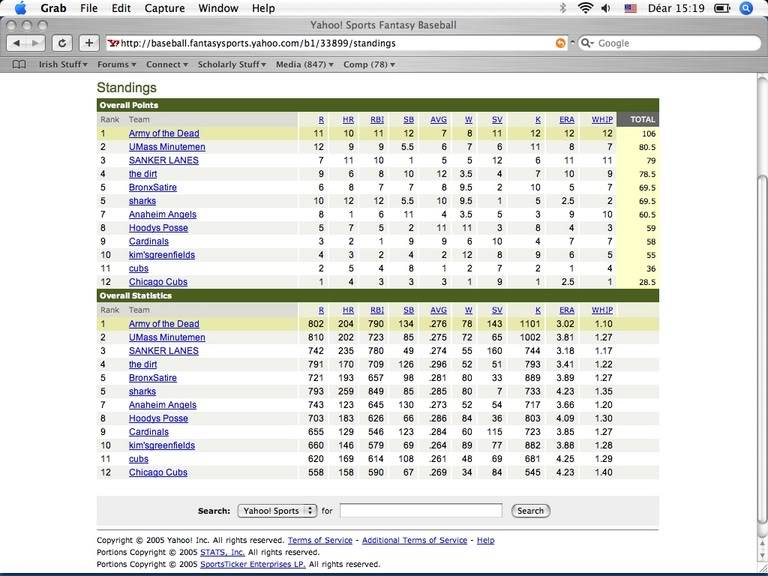
Task: Open the Help menu
Action: [x=263, y=8]
